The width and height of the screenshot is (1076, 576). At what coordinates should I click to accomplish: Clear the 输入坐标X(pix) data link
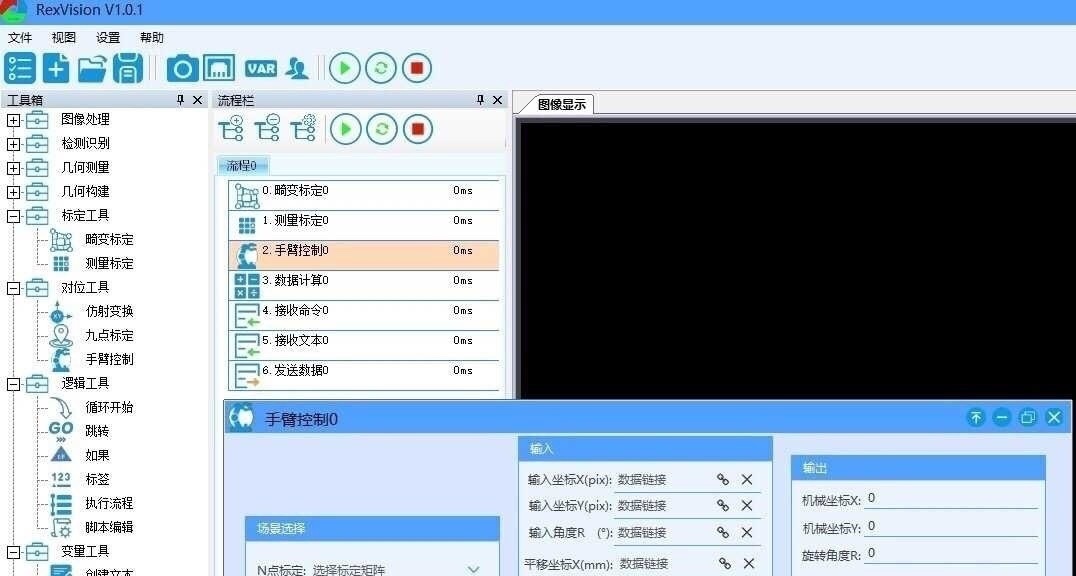point(746,479)
